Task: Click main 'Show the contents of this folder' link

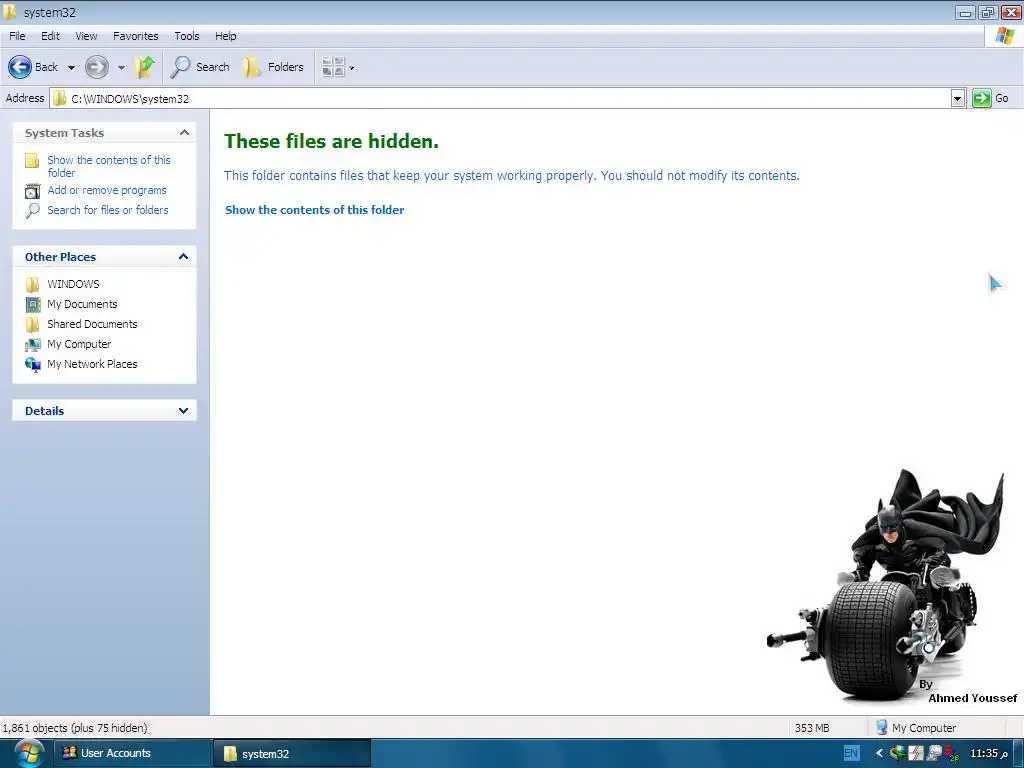Action: click(x=315, y=210)
